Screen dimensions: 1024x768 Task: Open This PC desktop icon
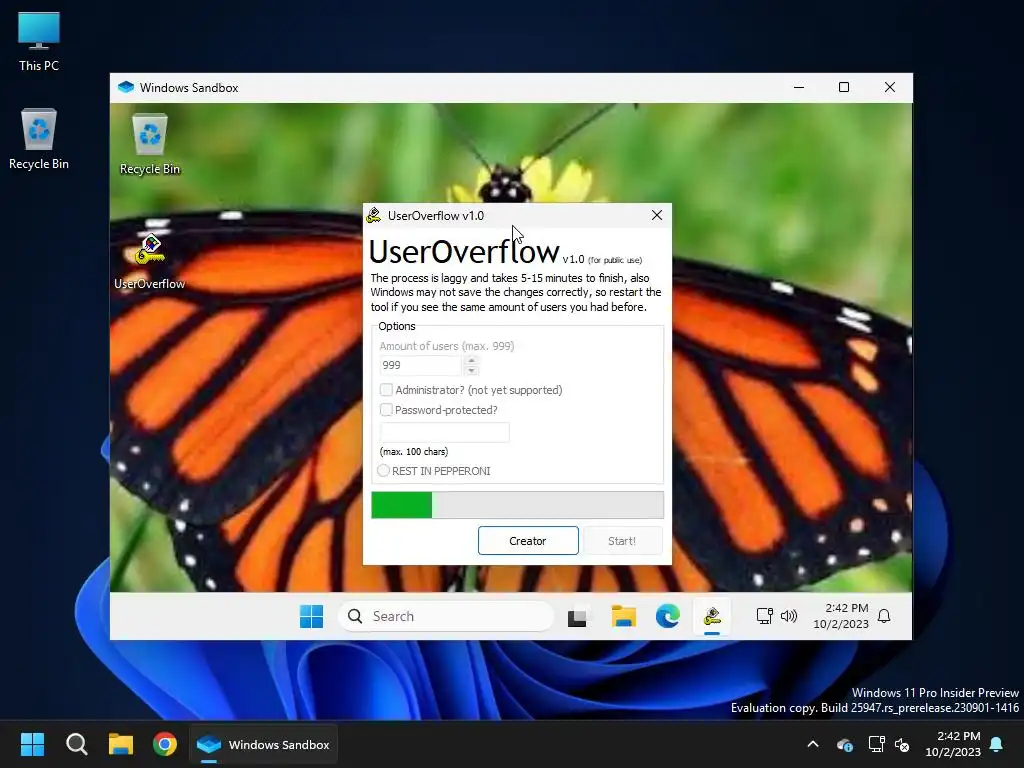click(x=39, y=41)
